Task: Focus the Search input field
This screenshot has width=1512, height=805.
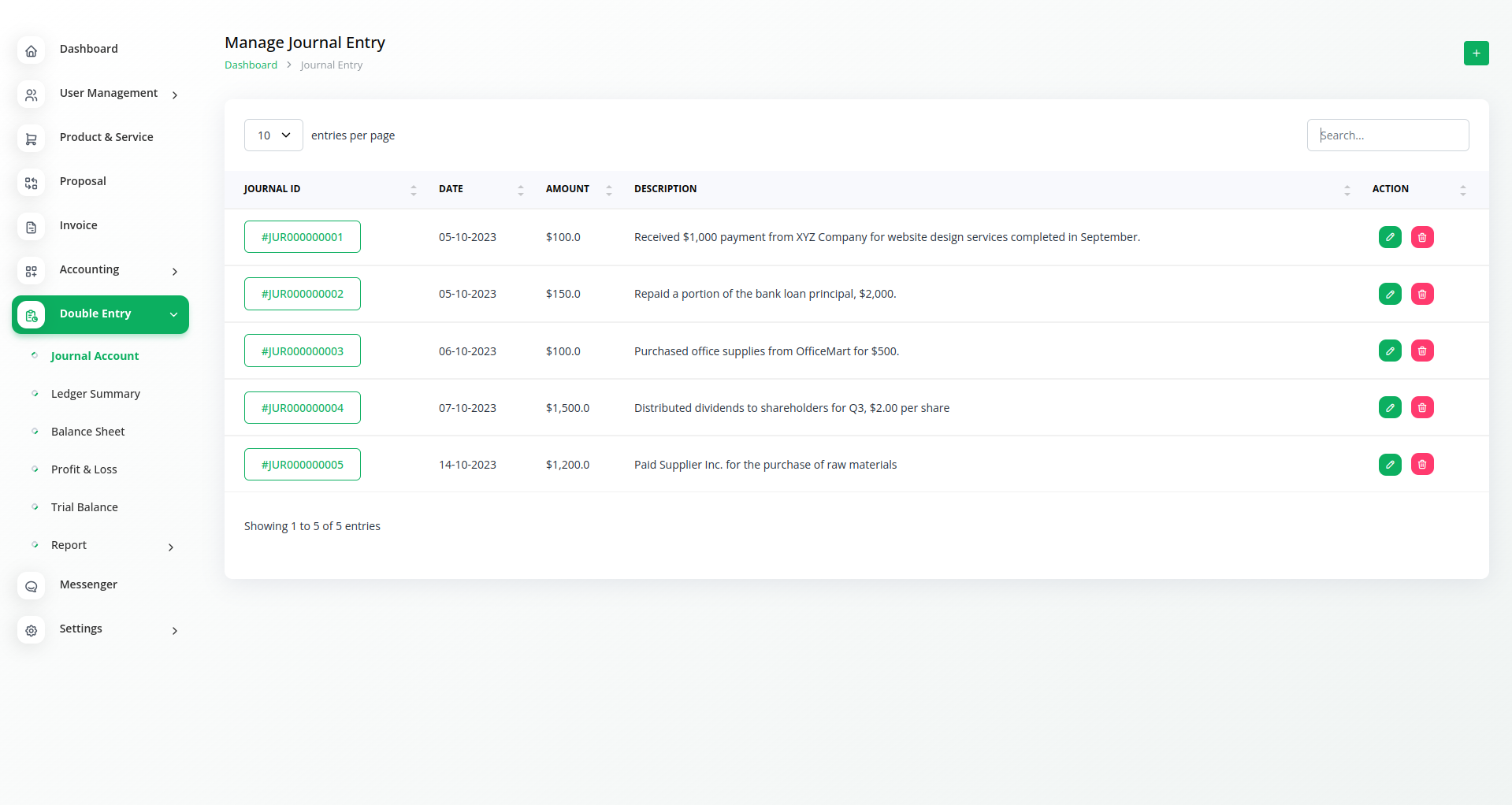Action: (1388, 135)
